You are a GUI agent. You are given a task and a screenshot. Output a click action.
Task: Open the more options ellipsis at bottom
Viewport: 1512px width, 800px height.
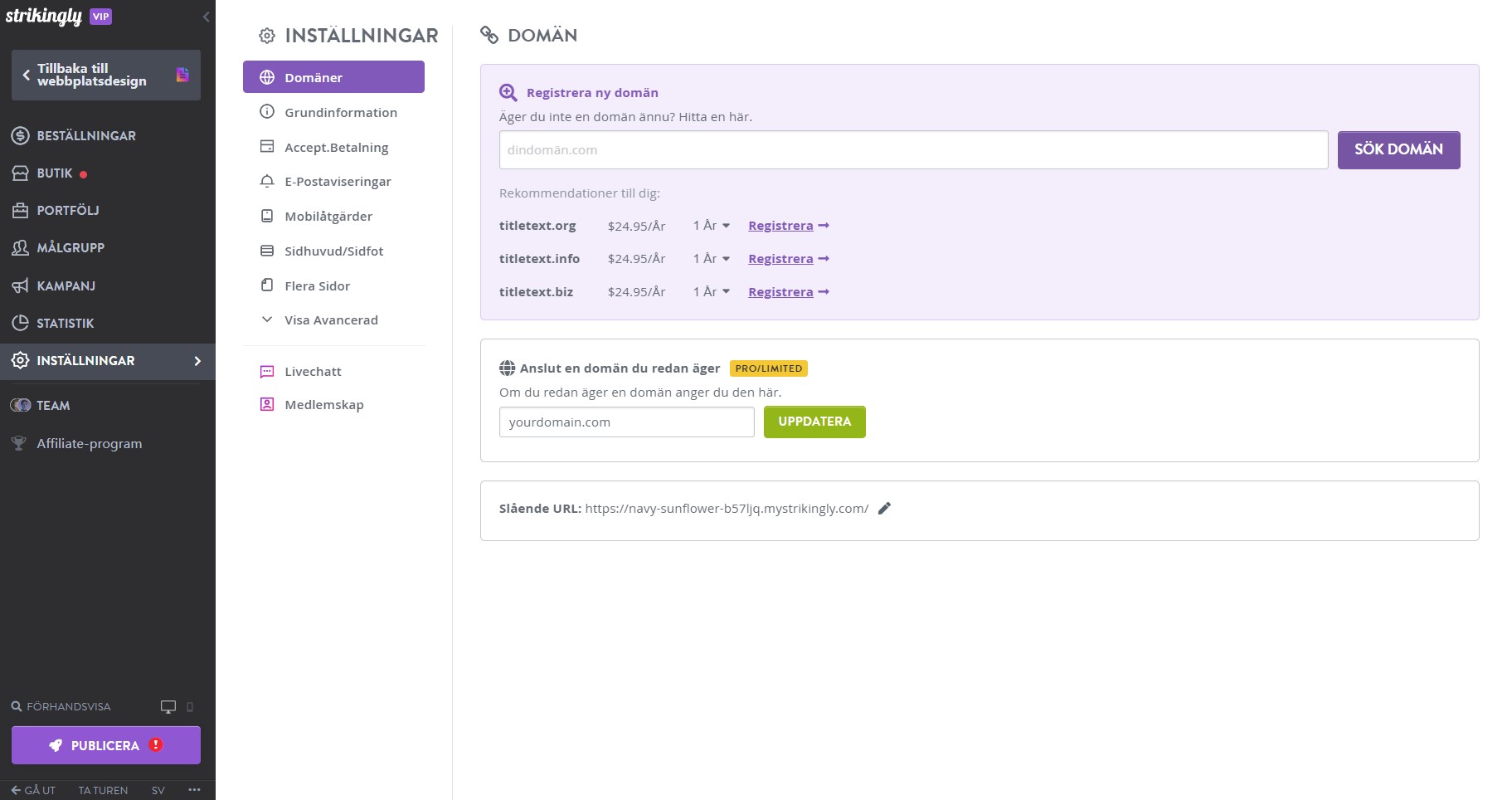(x=194, y=790)
